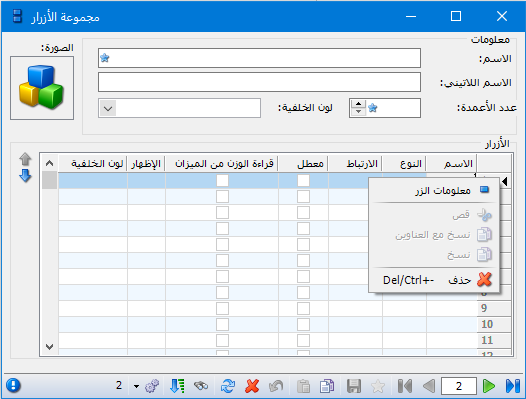
Task: Click the star new-record icon in toolbar
Action: [x=378, y=386]
